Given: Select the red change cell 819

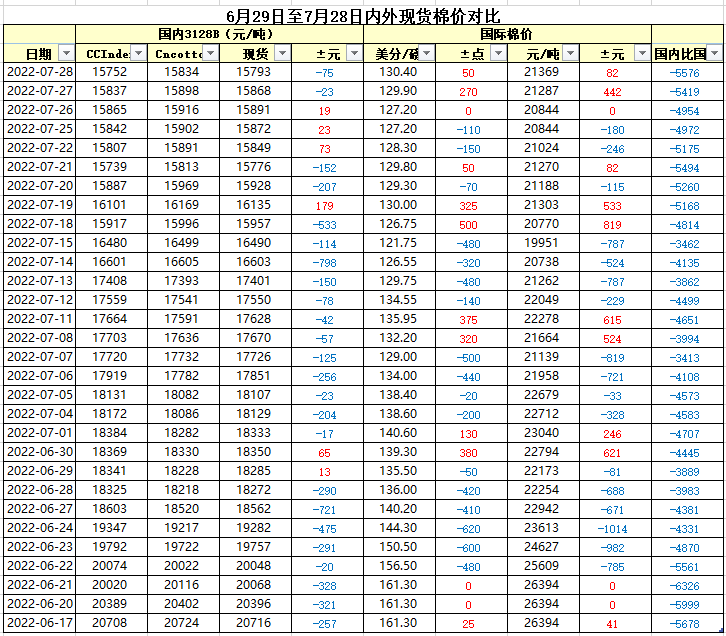Looking at the screenshot, I should coord(615,224).
